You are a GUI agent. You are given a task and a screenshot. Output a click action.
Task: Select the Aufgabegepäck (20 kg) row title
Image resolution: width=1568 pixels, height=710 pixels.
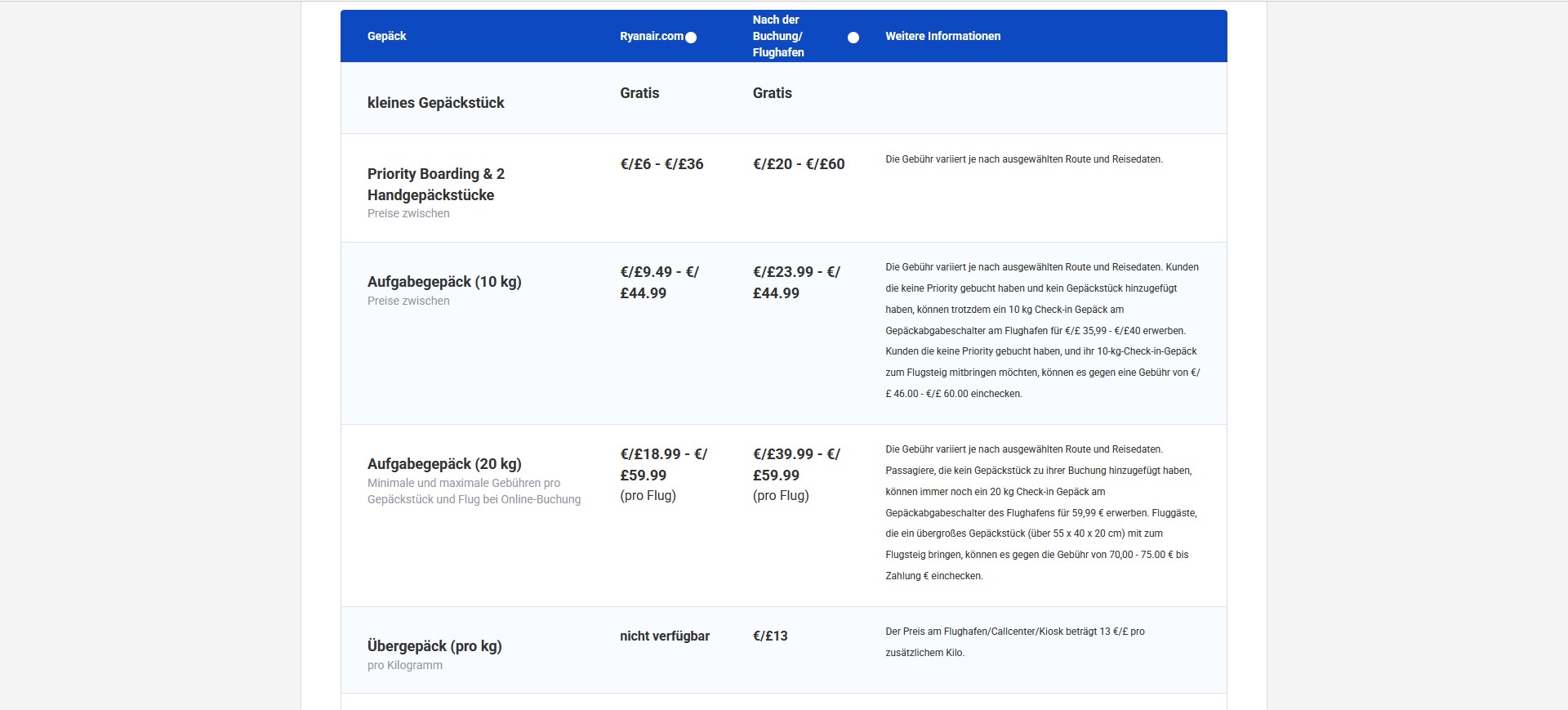point(443,464)
